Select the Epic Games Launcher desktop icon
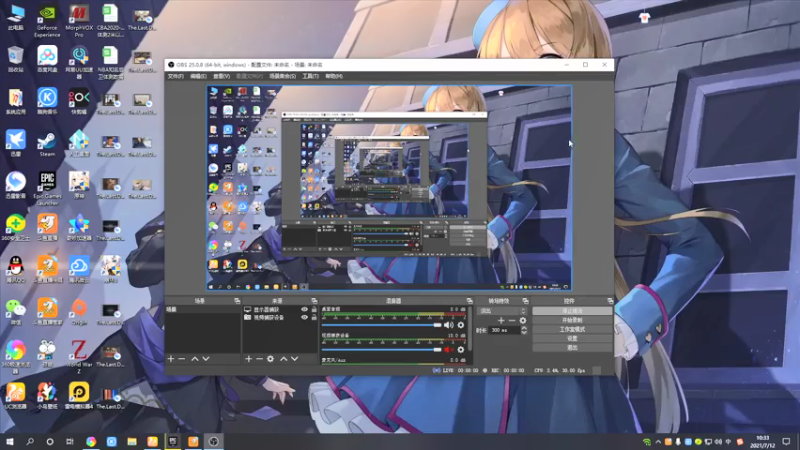The height and width of the screenshot is (450, 800). pyautogui.click(x=47, y=188)
